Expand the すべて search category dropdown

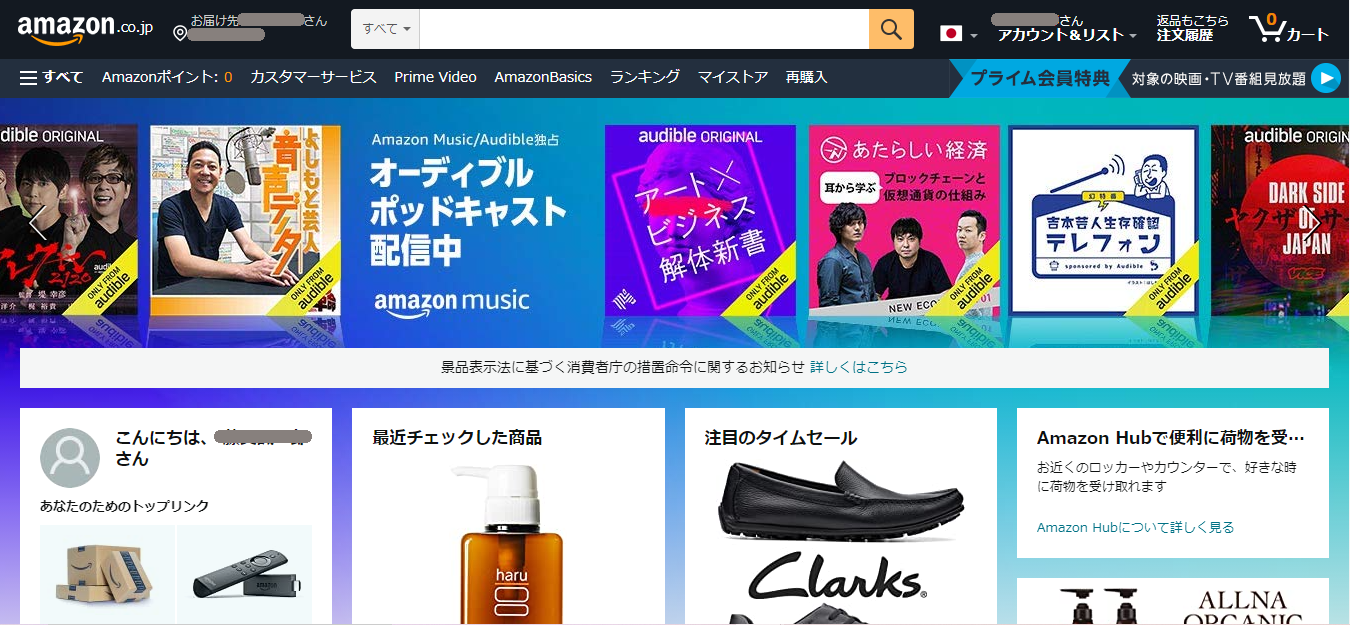coord(386,29)
